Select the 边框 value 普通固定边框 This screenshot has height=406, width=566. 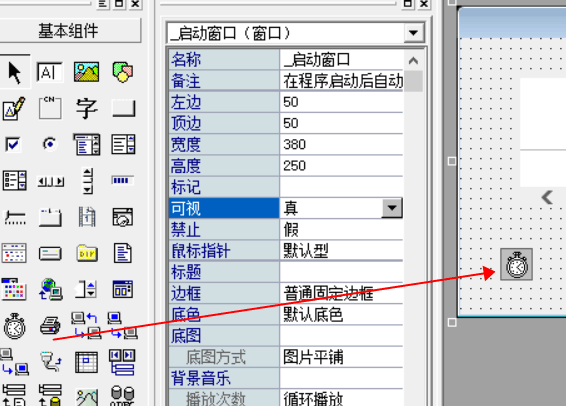pos(341,293)
